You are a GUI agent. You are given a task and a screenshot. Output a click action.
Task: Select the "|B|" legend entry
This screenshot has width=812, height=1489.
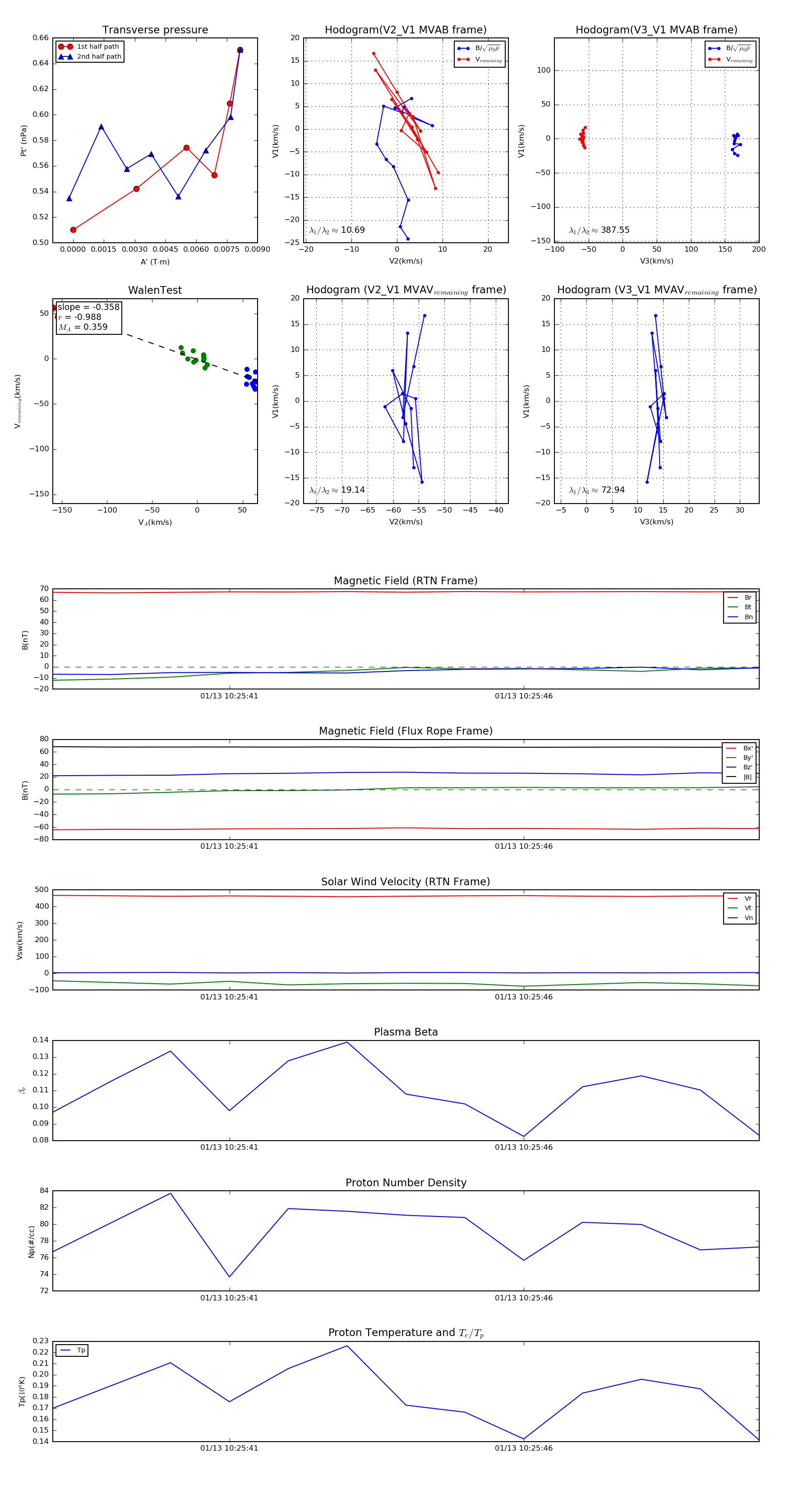[740, 777]
